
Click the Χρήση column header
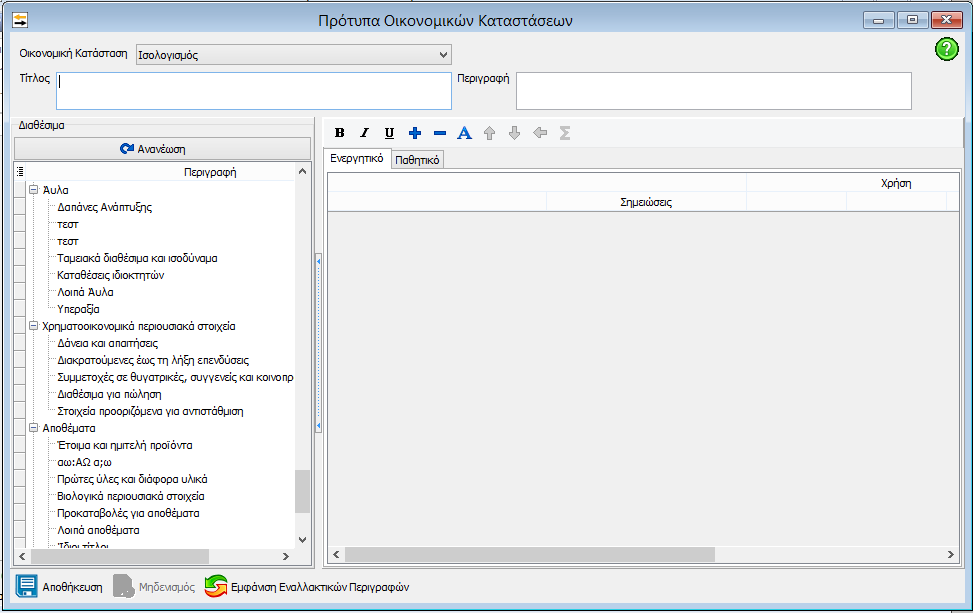pyautogui.click(x=895, y=183)
